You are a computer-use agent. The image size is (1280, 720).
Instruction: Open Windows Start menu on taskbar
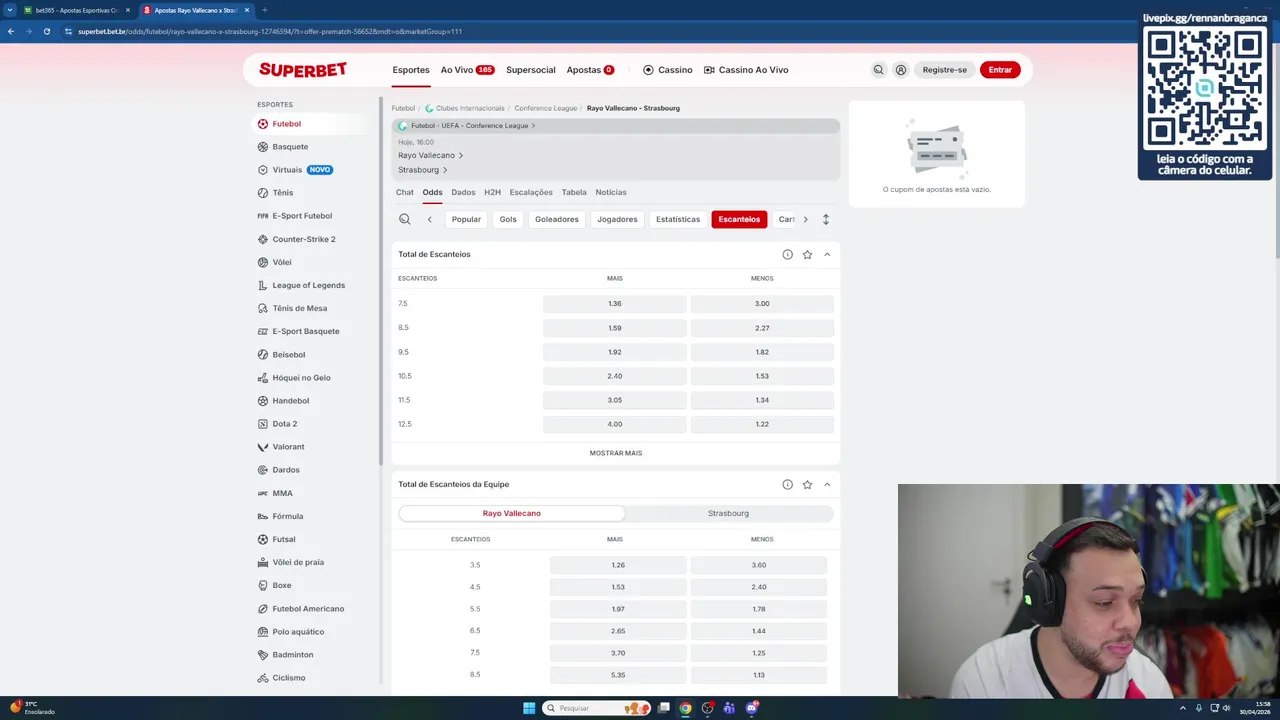point(529,708)
